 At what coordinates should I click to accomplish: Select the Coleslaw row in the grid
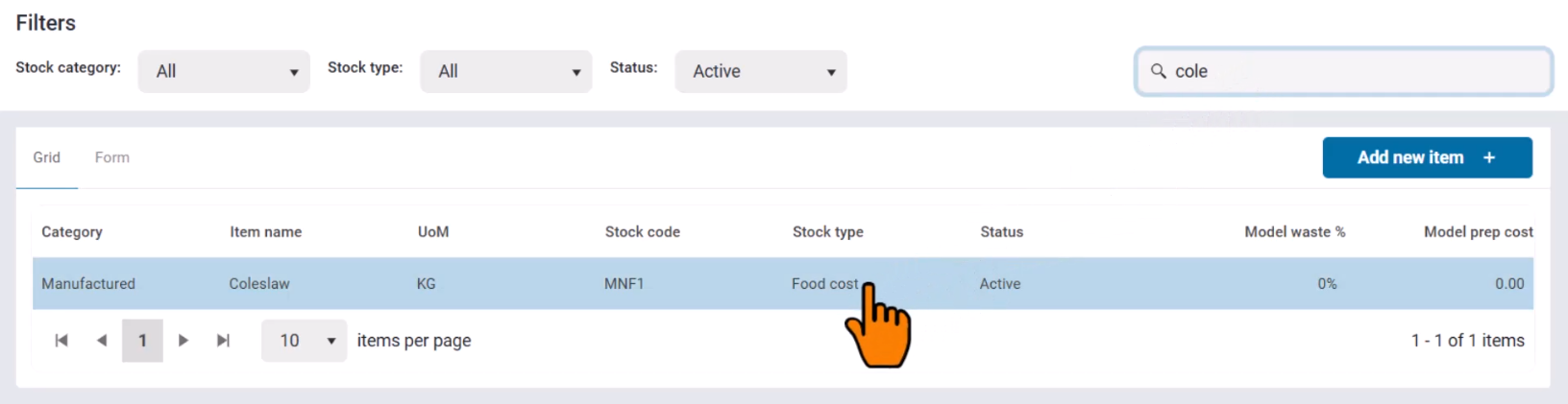259,284
